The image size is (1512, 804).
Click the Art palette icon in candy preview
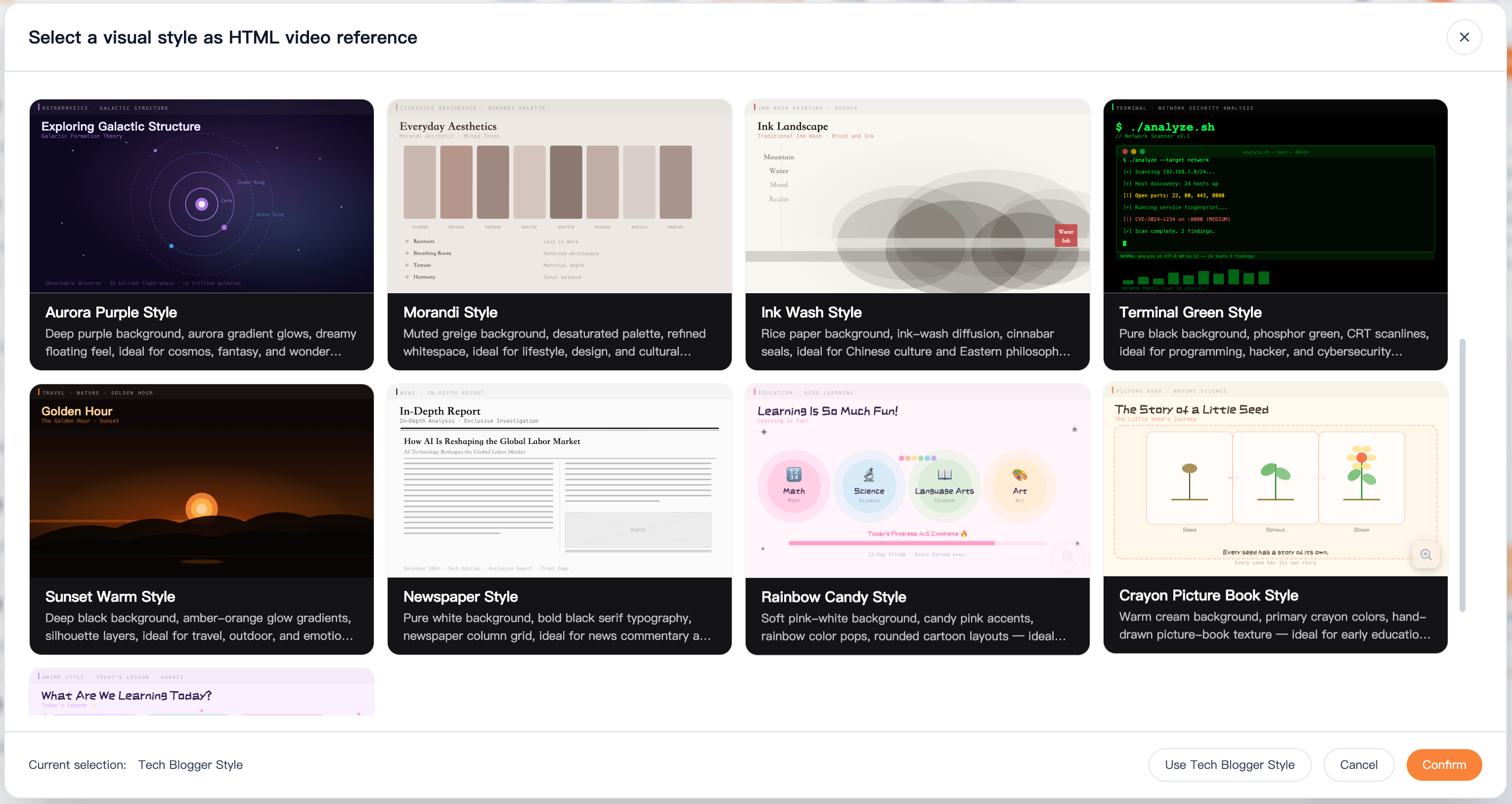coord(1020,474)
